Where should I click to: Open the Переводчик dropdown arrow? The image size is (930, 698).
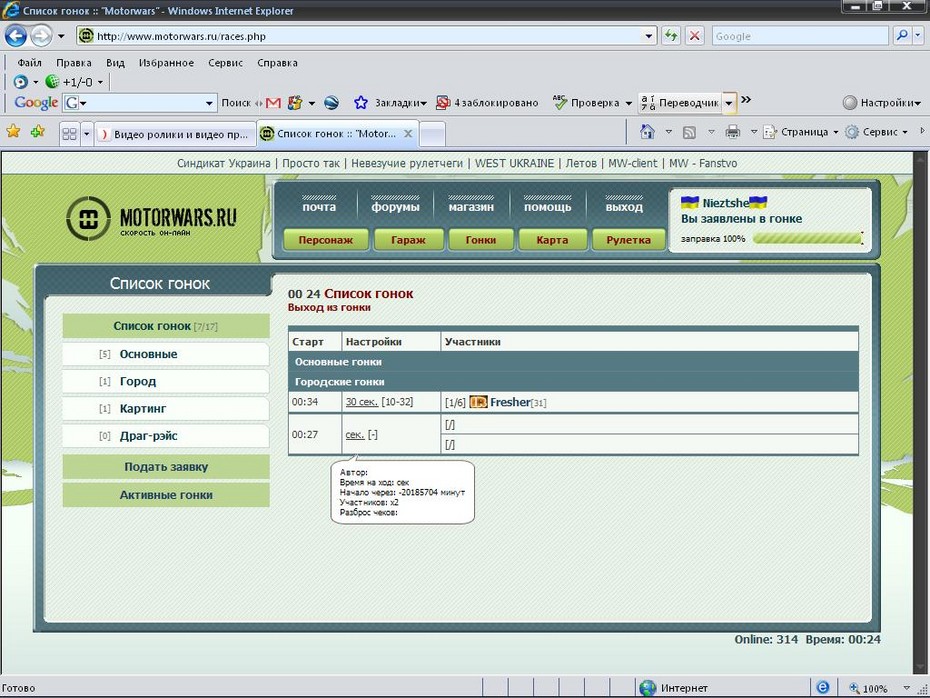729,103
